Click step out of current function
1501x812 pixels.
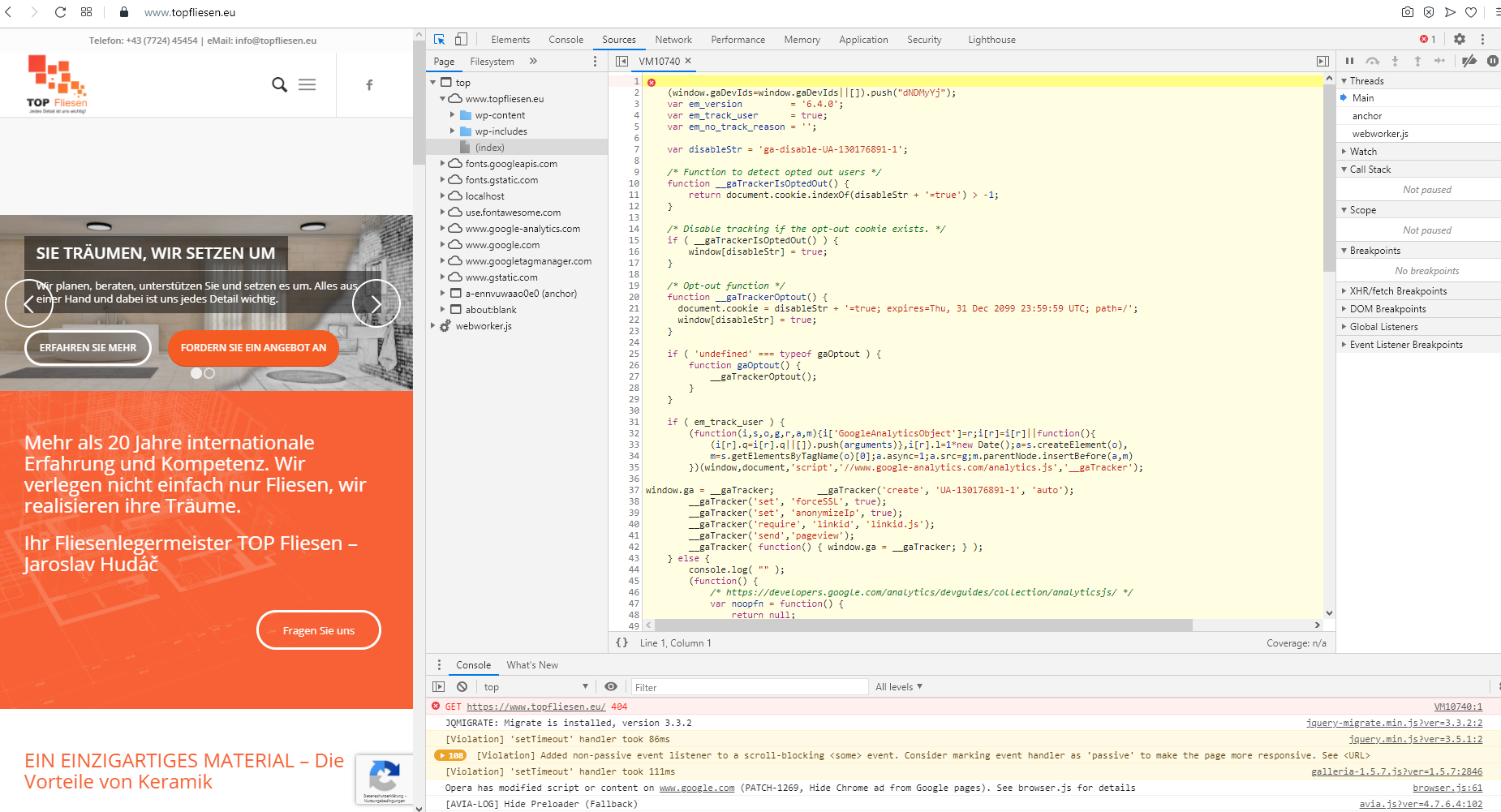[1417, 61]
